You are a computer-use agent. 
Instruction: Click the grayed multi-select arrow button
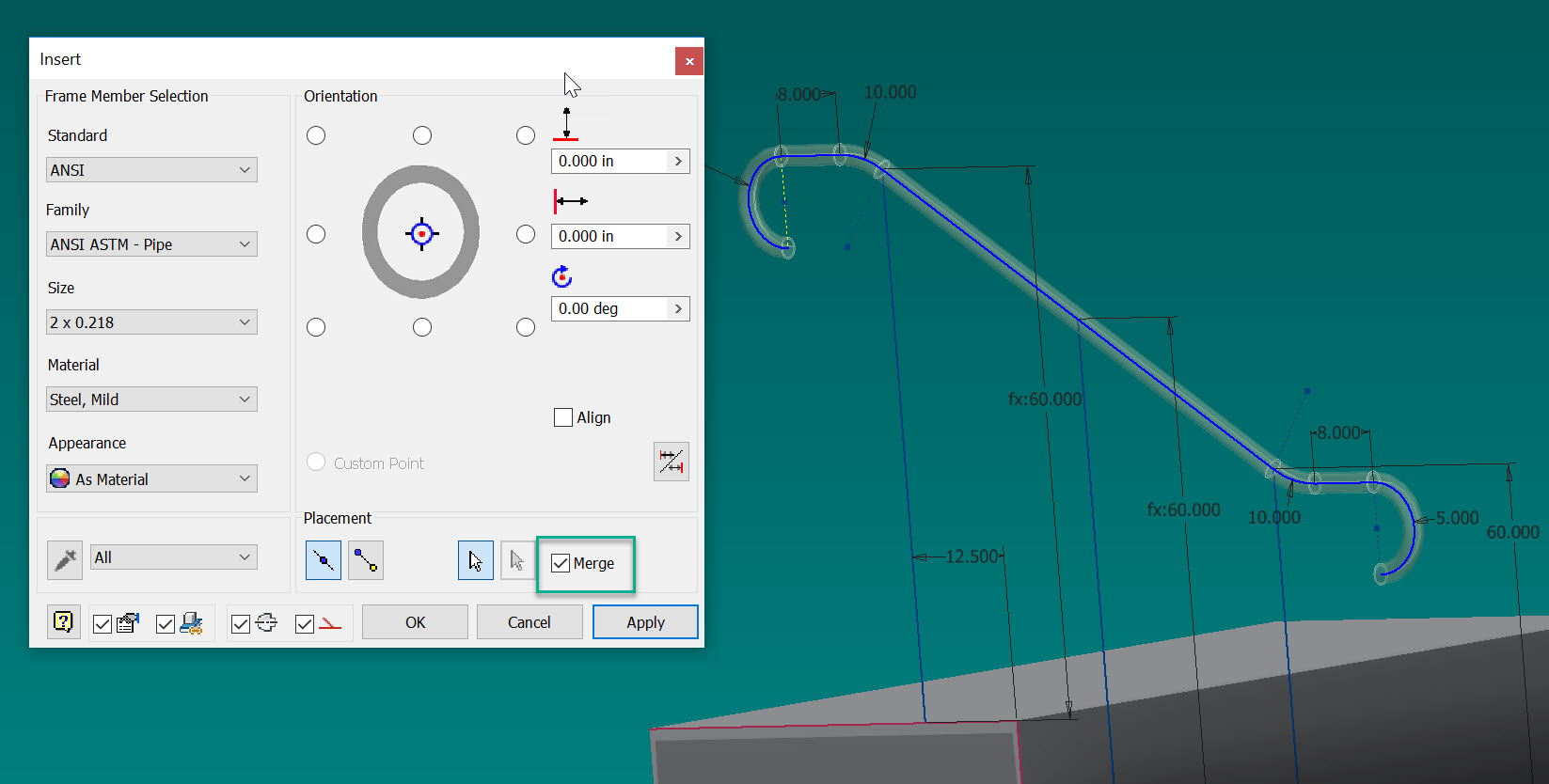coord(516,561)
